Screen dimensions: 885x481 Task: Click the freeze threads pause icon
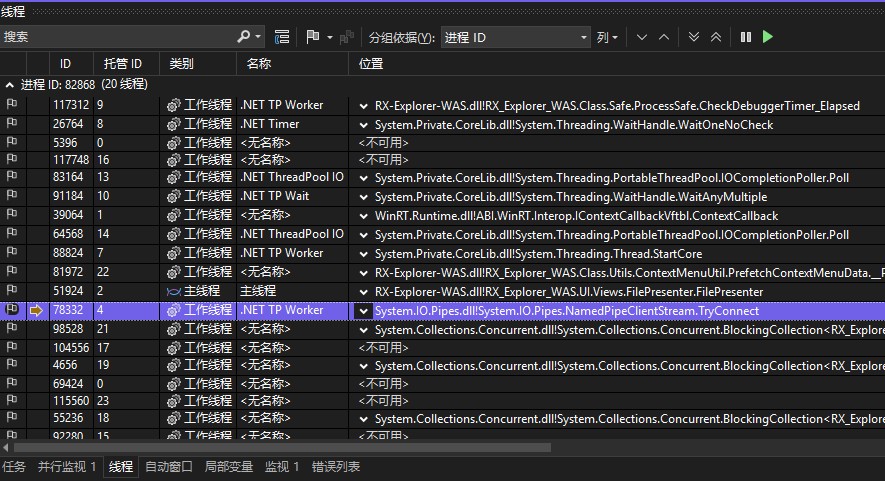(746, 37)
